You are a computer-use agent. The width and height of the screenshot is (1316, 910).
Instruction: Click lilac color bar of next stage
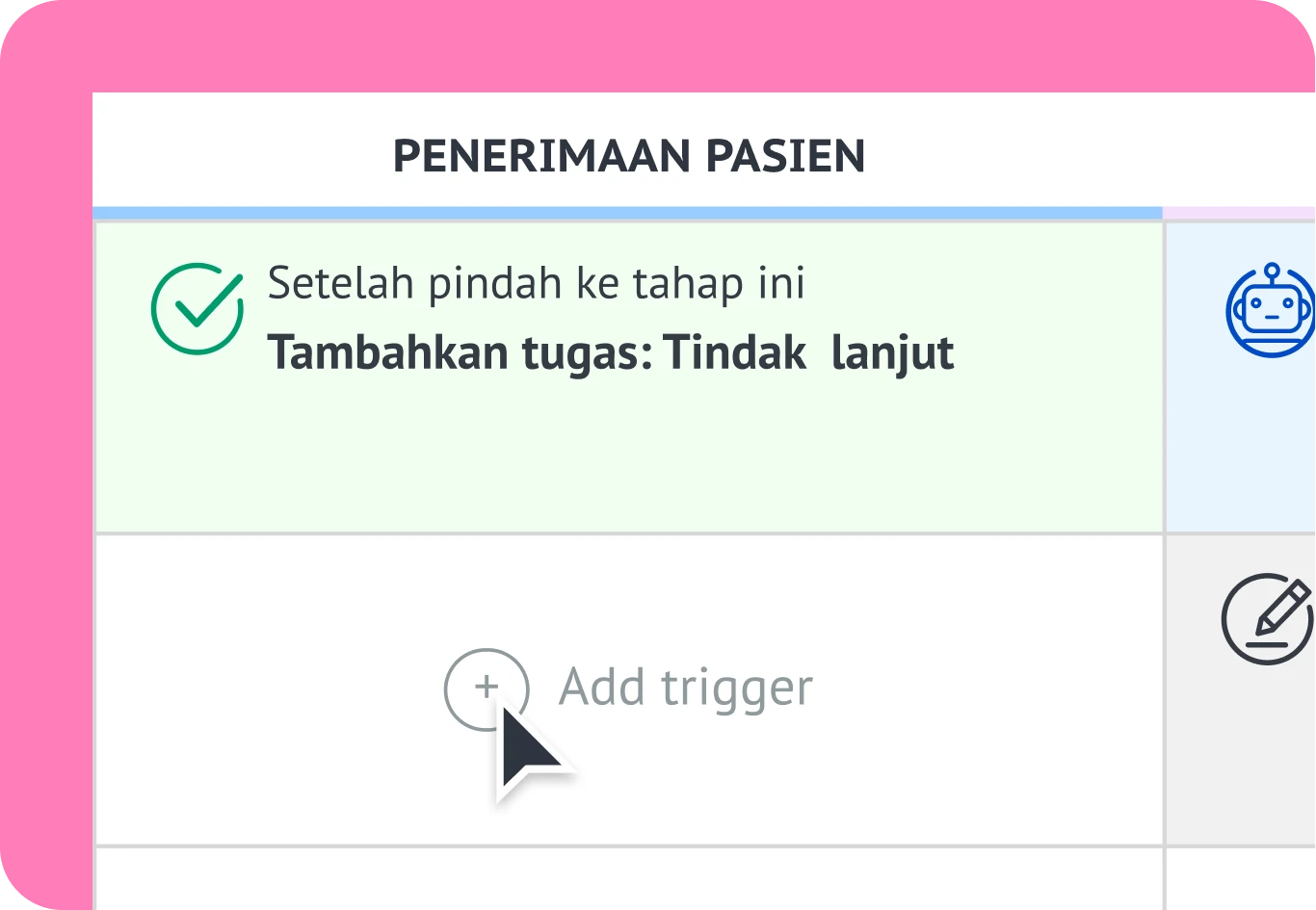(x=1239, y=212)
